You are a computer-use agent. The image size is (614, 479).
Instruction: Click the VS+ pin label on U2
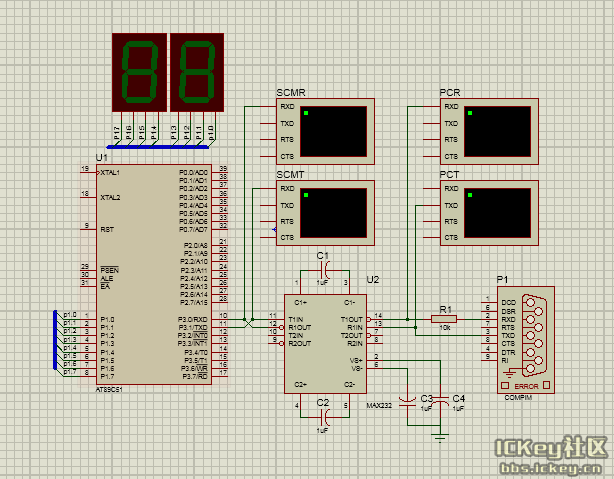pos(356,360)
